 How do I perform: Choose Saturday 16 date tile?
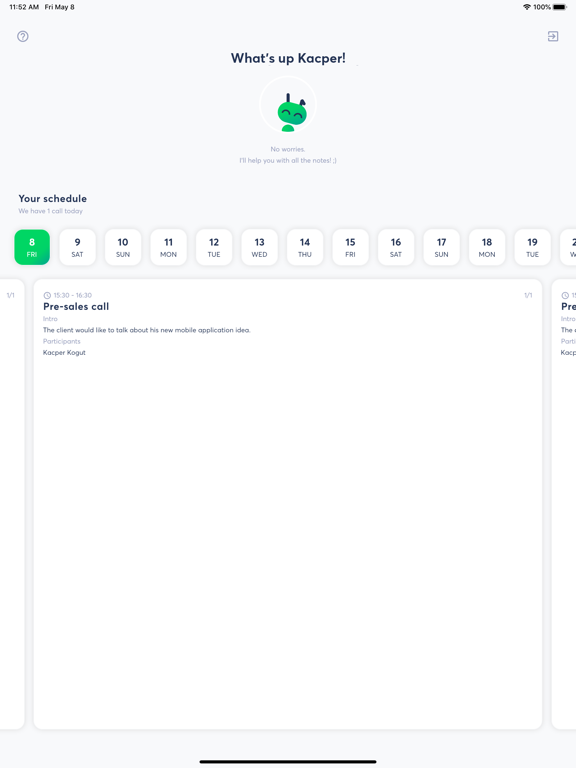[396, 247]
